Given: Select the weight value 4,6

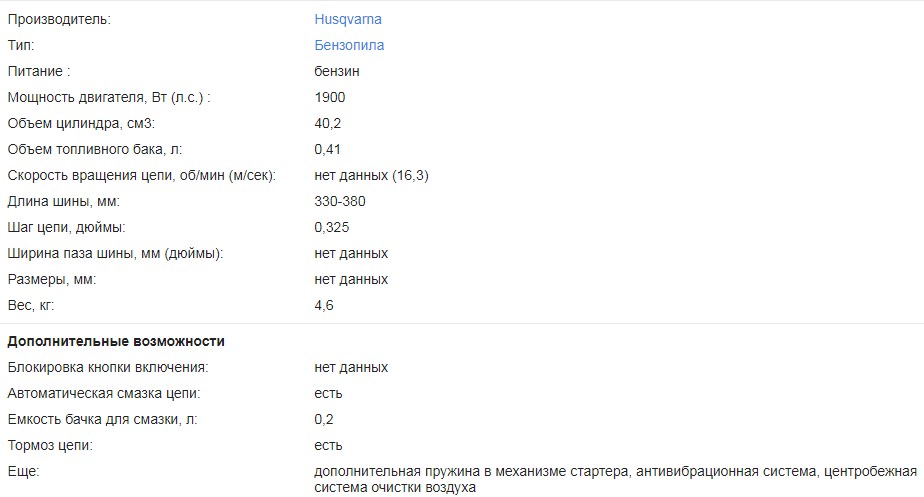Looking at the screenshot, I should click(x=324, y=305).
